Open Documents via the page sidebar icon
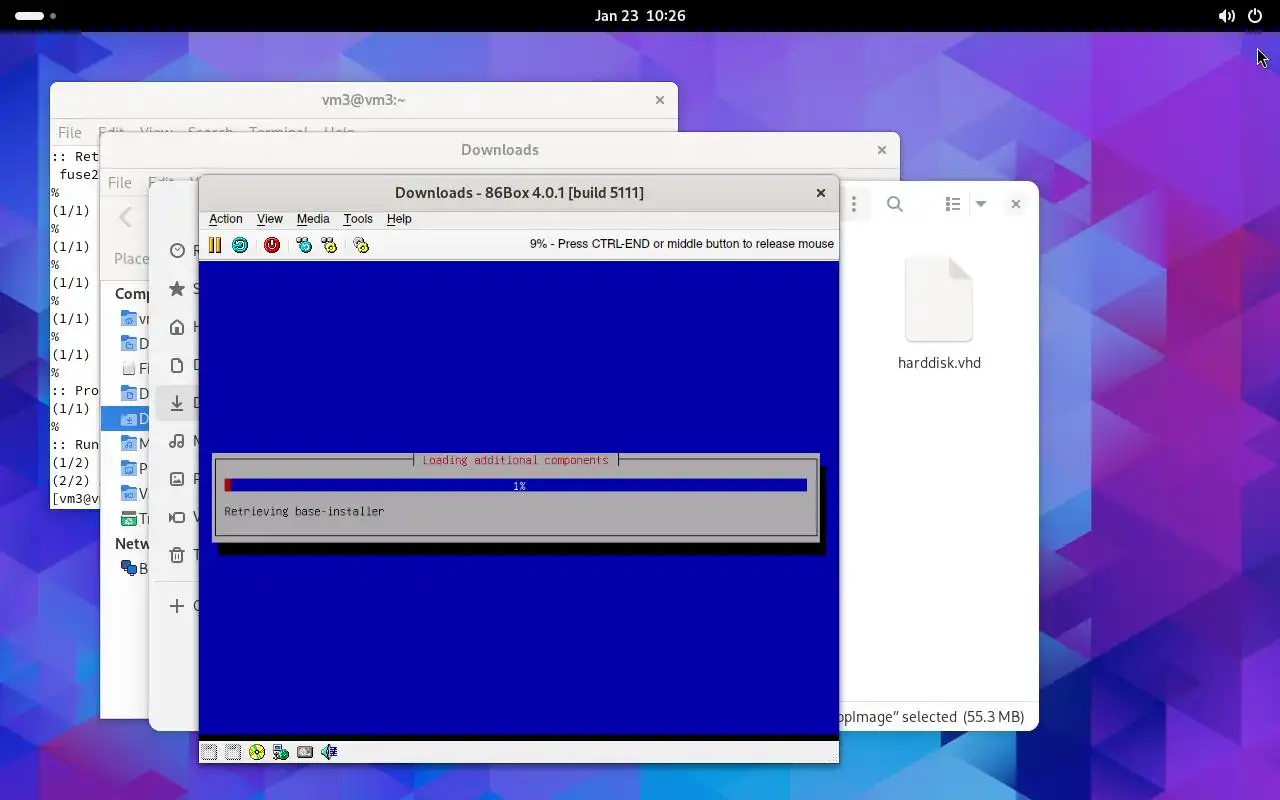This screenshot has width=1280, height=800. [x=177, y=365]
